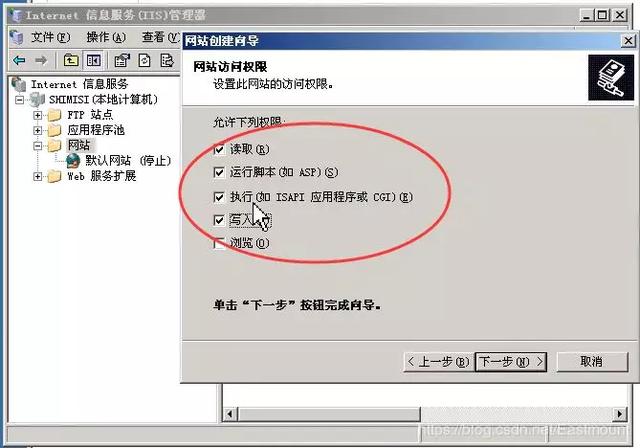Viewport: 640px width, 448px height.
Task: Click the horizontal scrollbar right arrow
Action: tap(620, 414)
